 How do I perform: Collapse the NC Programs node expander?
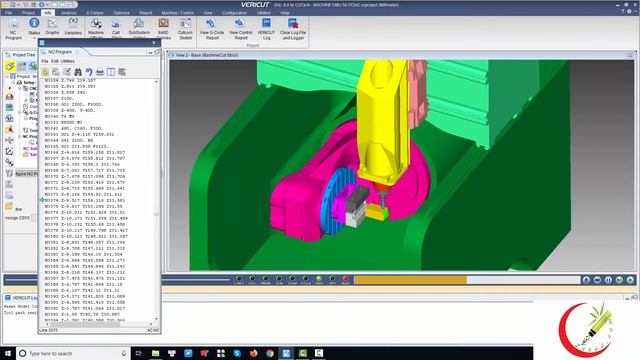[20, 136]
